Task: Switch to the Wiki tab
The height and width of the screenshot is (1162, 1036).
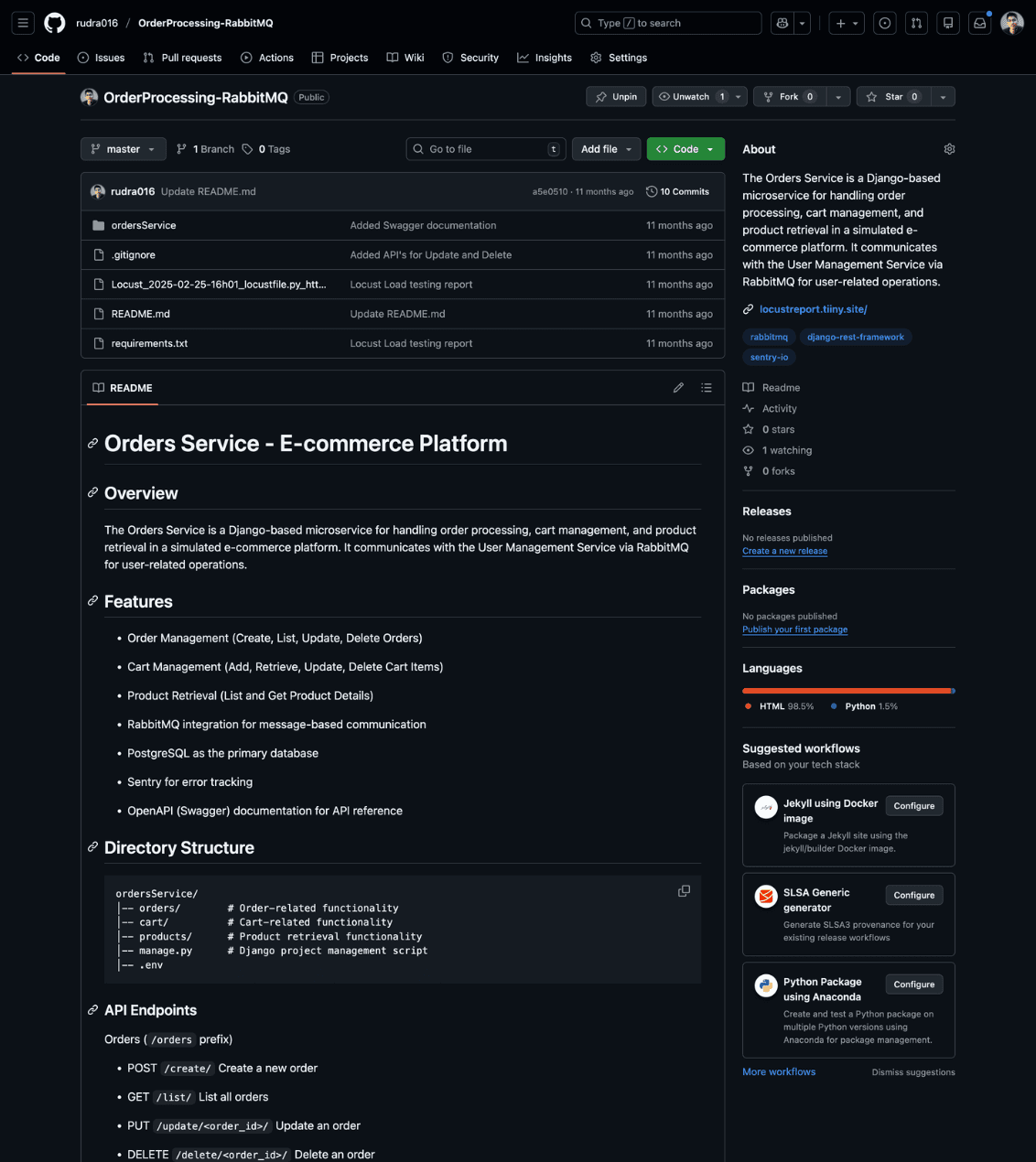Action: (405, 58)
